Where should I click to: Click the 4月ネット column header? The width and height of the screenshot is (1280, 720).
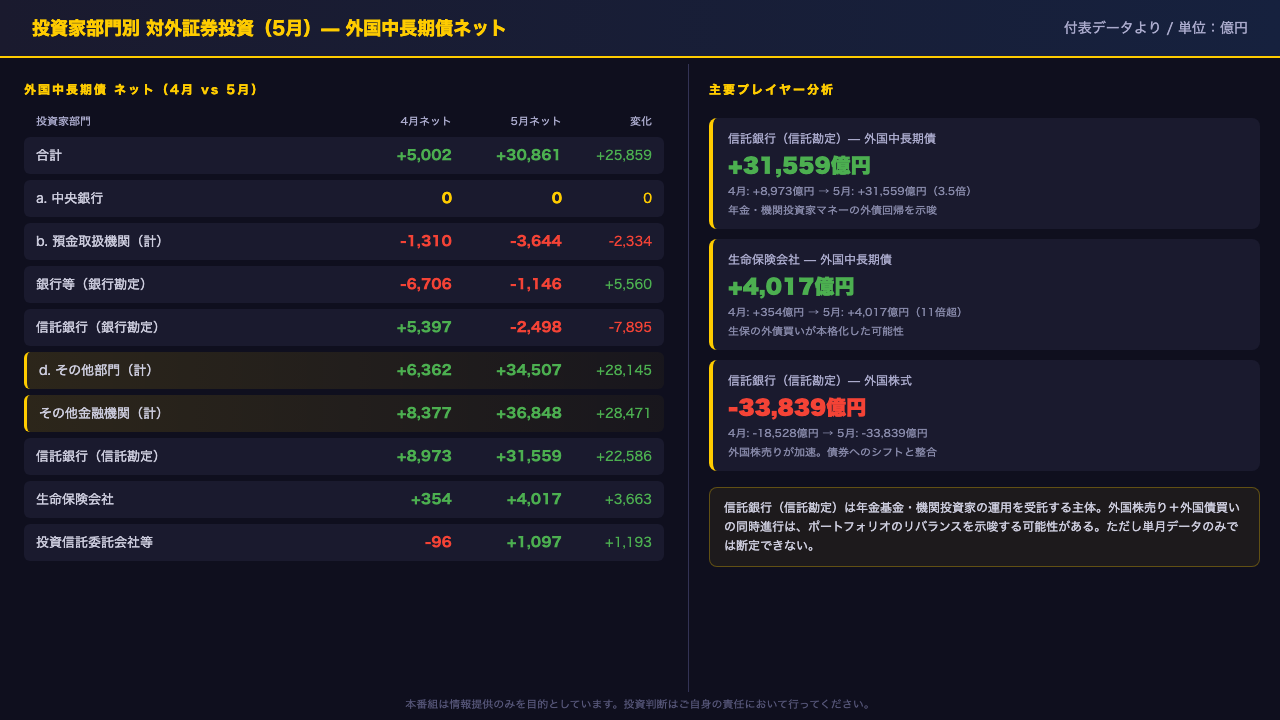[x=426, y=122]
